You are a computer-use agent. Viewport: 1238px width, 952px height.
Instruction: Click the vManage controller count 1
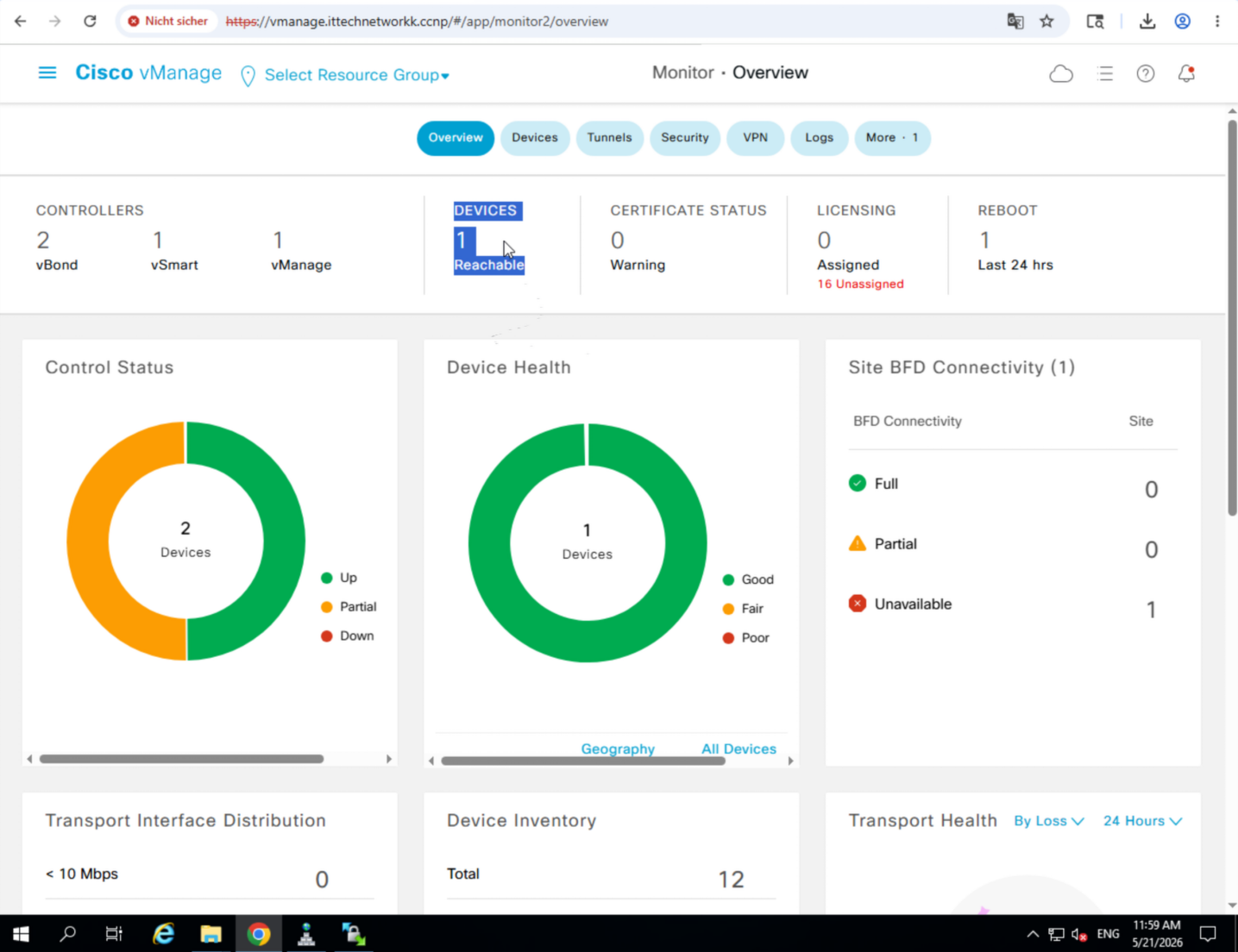(x=278, y=240)
